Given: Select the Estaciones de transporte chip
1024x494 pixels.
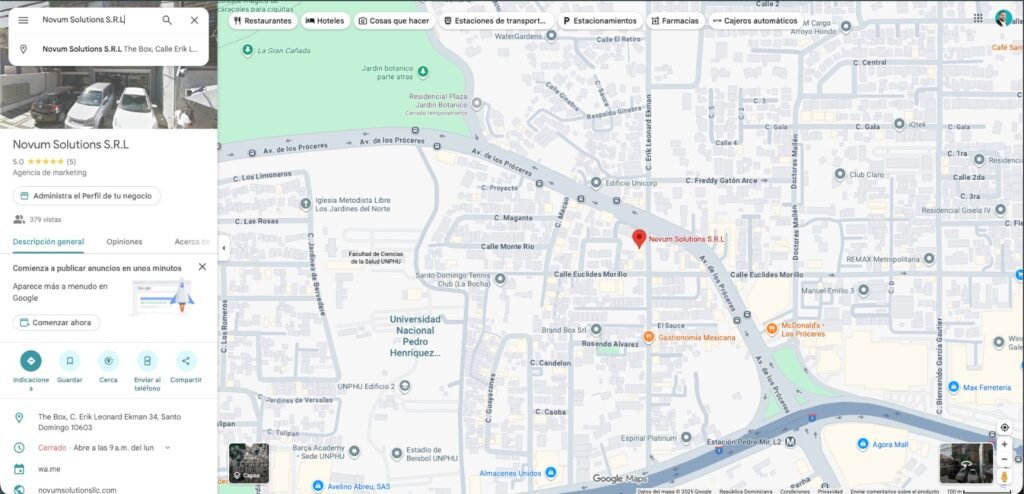Looking at the screenshot, I should point(496,21).
